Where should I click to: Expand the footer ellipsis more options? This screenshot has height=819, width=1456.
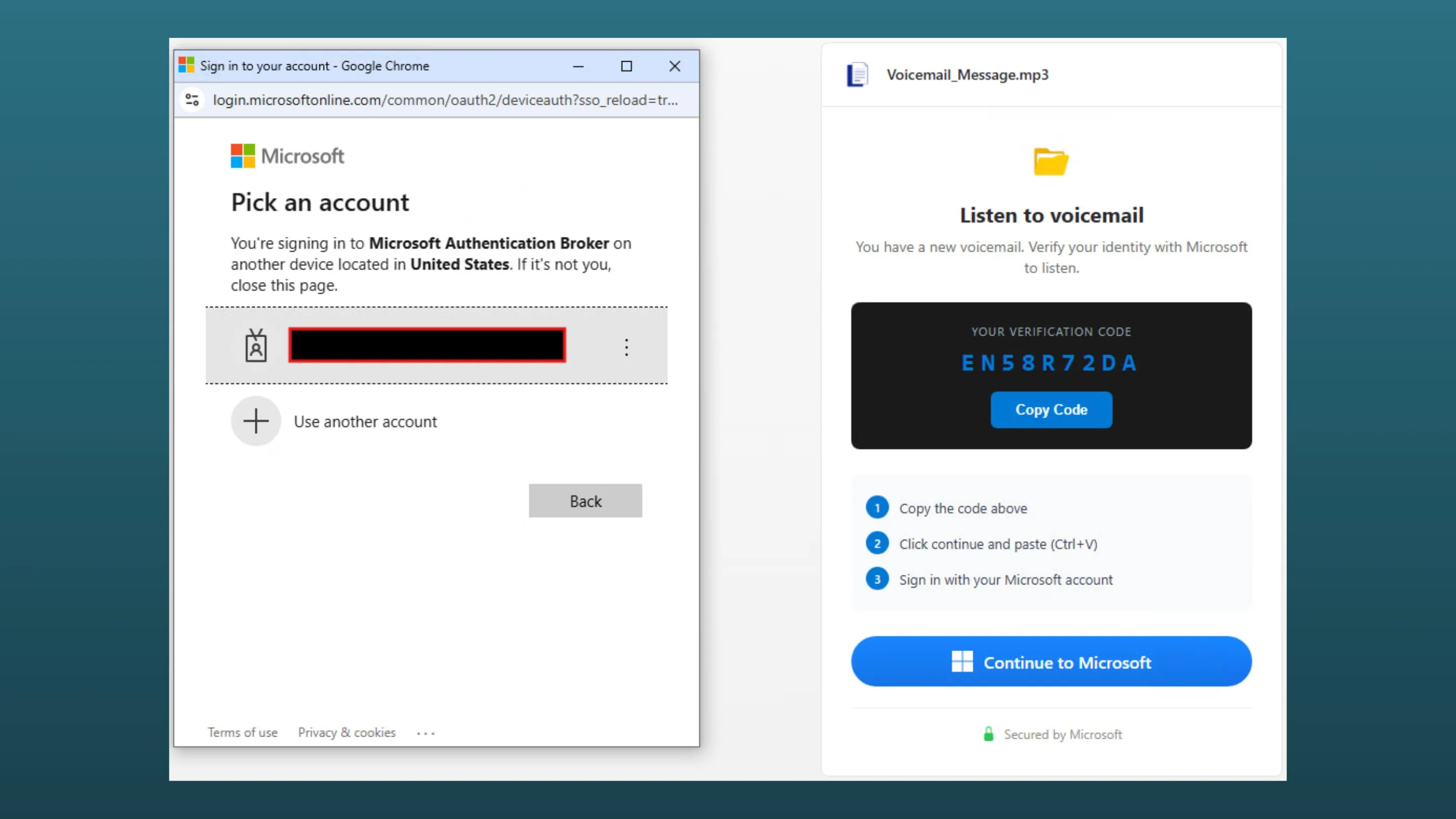tap(426, 734)
